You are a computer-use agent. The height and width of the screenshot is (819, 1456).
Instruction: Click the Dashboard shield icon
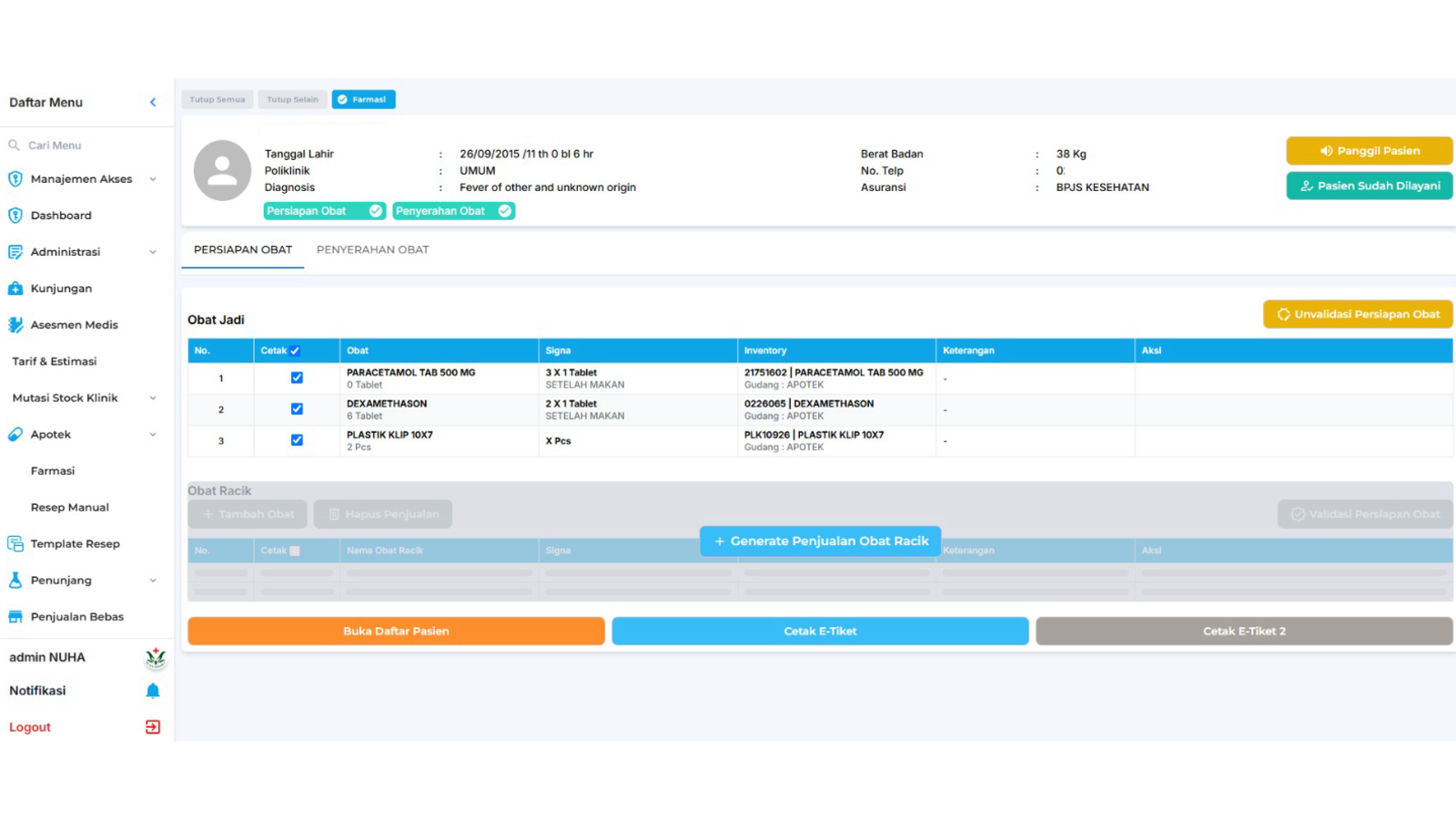coord(15,216)
